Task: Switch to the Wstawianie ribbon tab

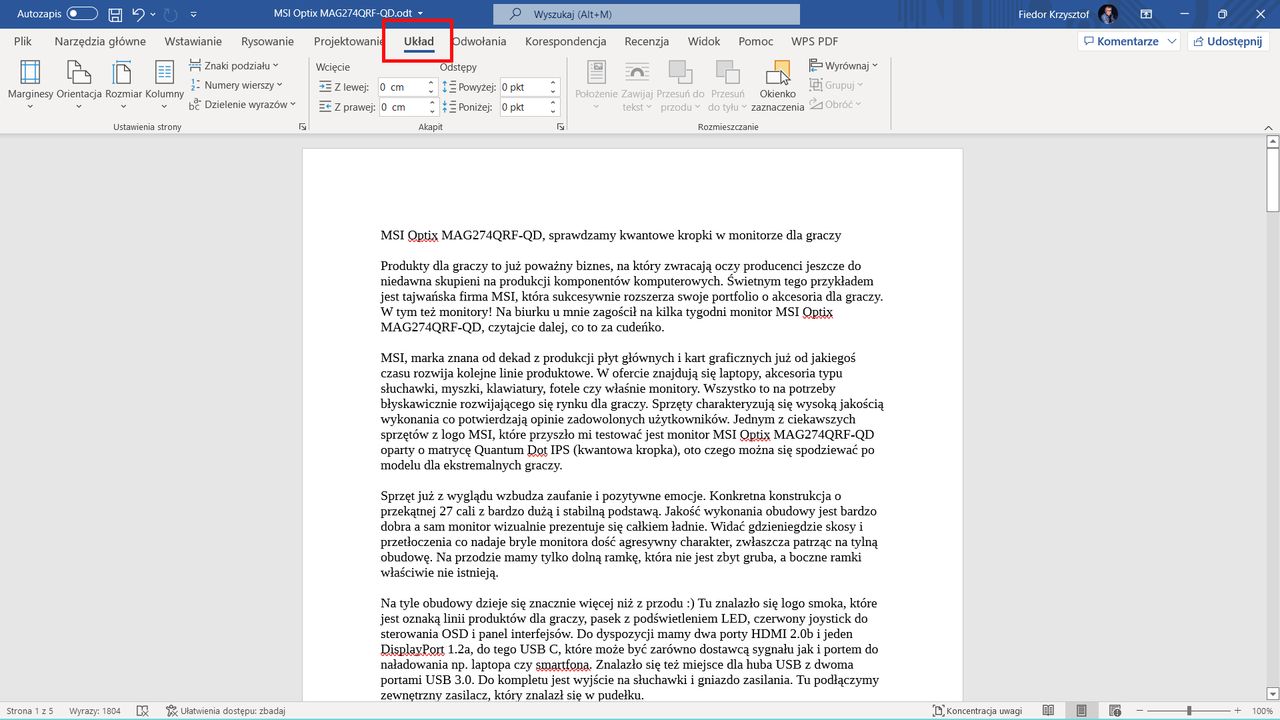Action: point(193,41)
